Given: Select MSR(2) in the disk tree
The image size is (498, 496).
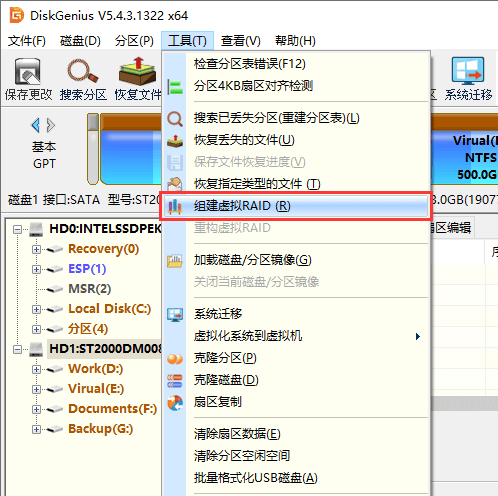Looking at the screenshot, I should [x=89, y=289].
